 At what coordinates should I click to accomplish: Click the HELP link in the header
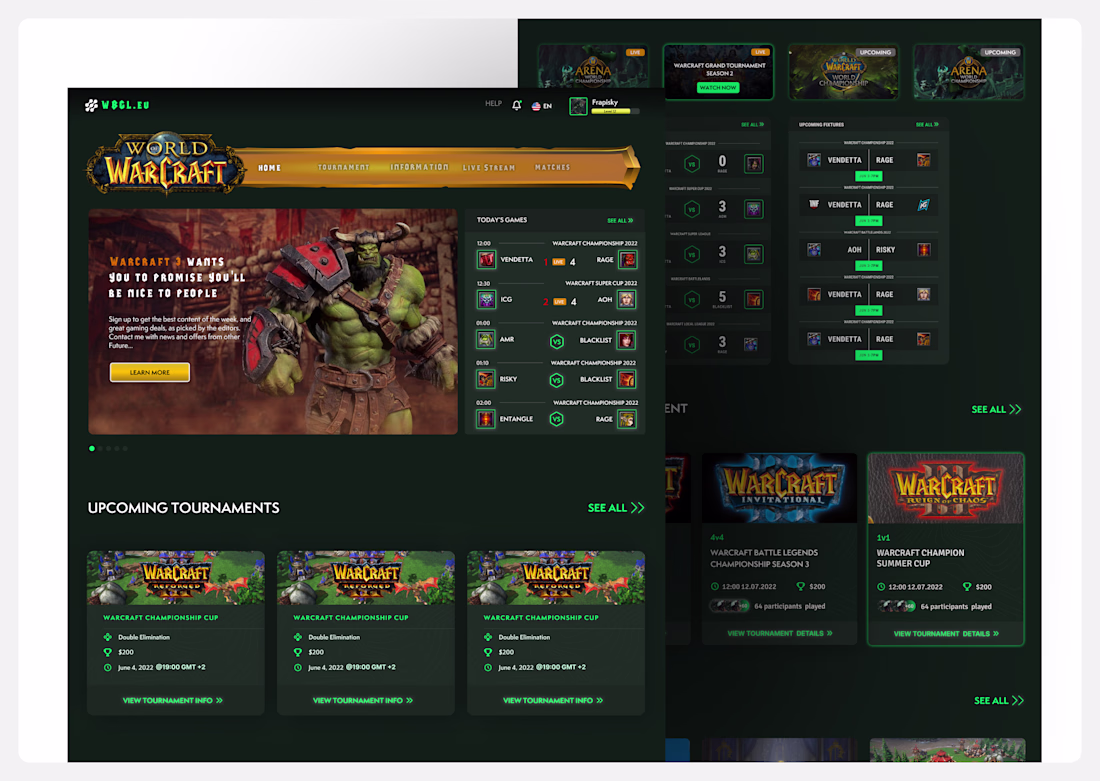point(493,104)
